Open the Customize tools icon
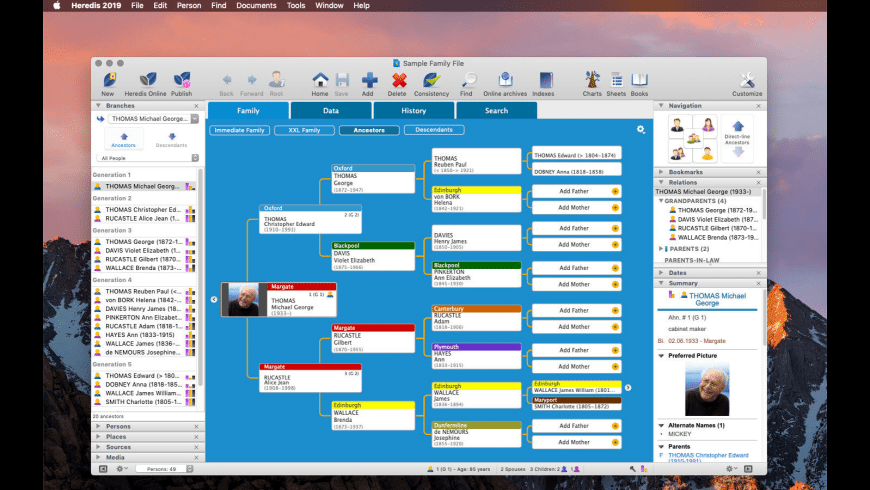 [747, 80]
